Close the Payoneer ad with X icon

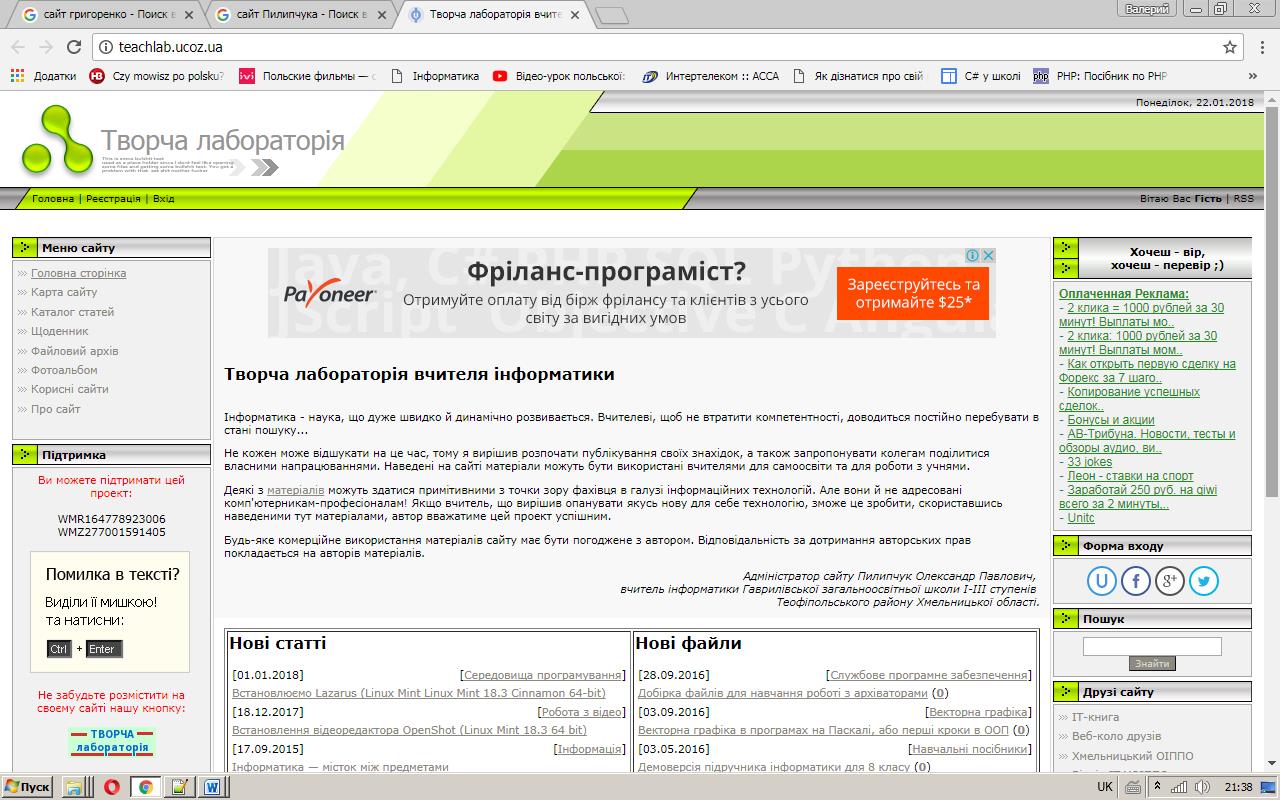988,256
